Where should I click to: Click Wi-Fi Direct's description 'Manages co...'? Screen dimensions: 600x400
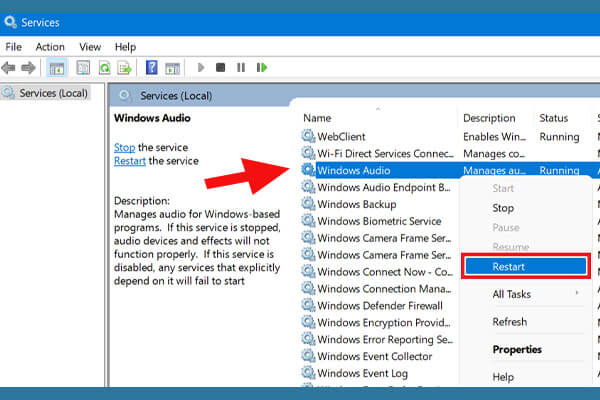coord(494,153)
